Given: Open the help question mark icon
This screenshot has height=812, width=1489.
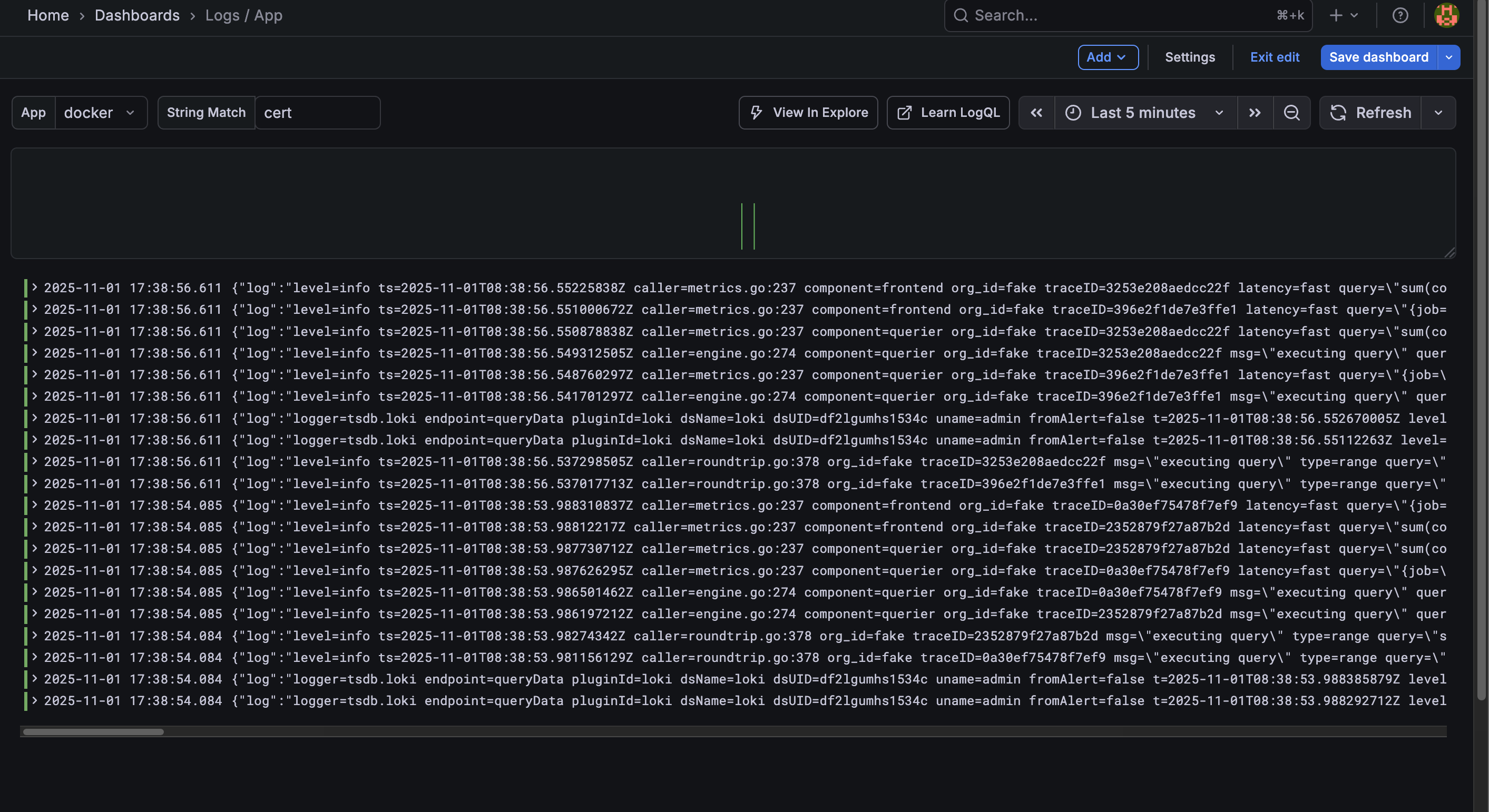Looking at the screenshot, I should tap(1400, 16).
